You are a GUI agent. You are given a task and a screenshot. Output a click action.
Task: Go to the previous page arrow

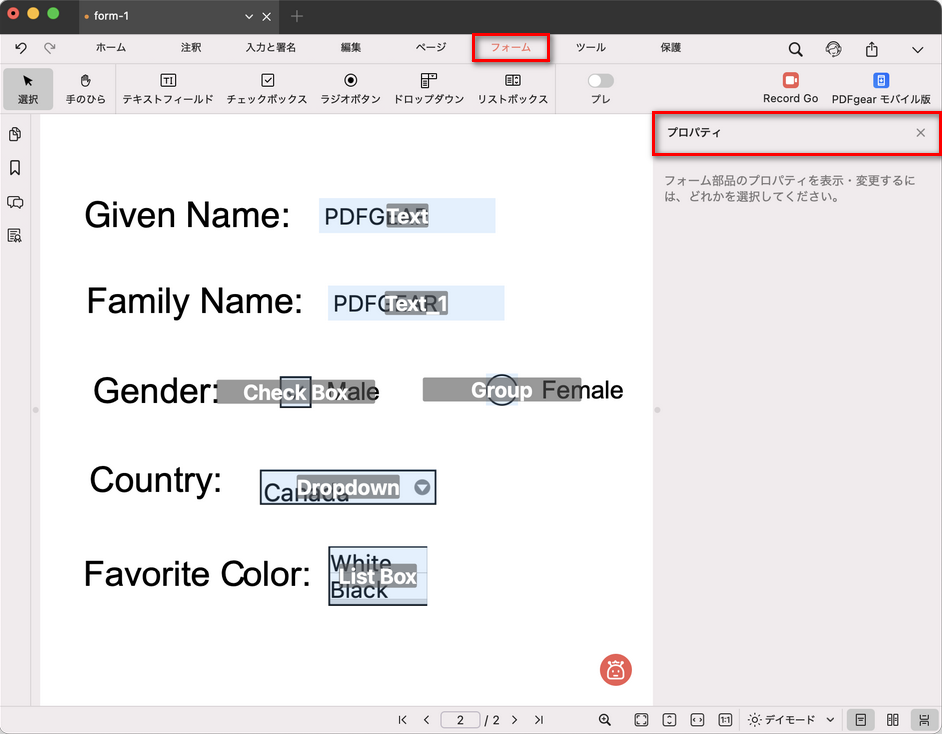[x=427, y=720]
